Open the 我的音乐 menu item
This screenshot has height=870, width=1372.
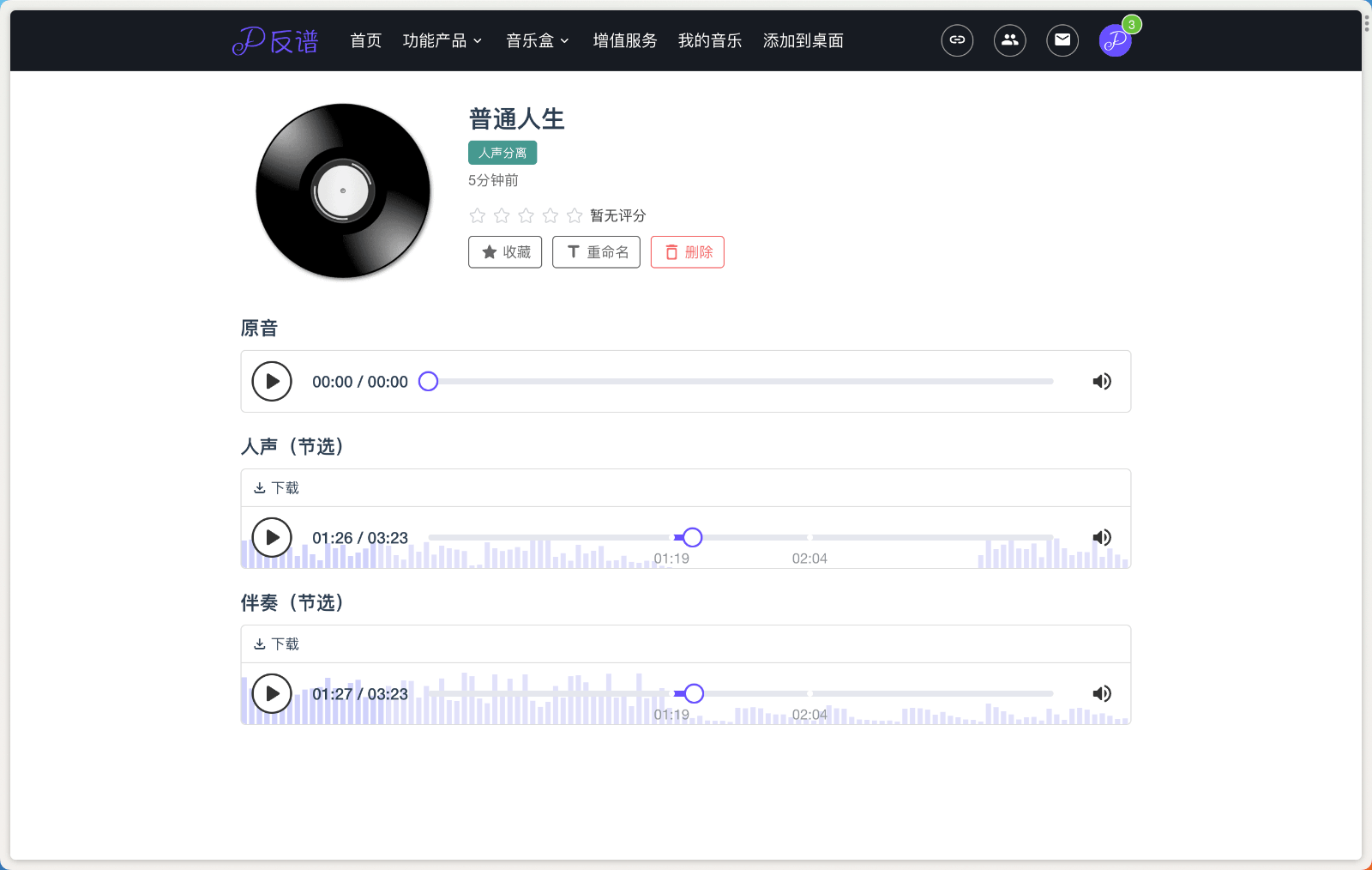point(709,40)
